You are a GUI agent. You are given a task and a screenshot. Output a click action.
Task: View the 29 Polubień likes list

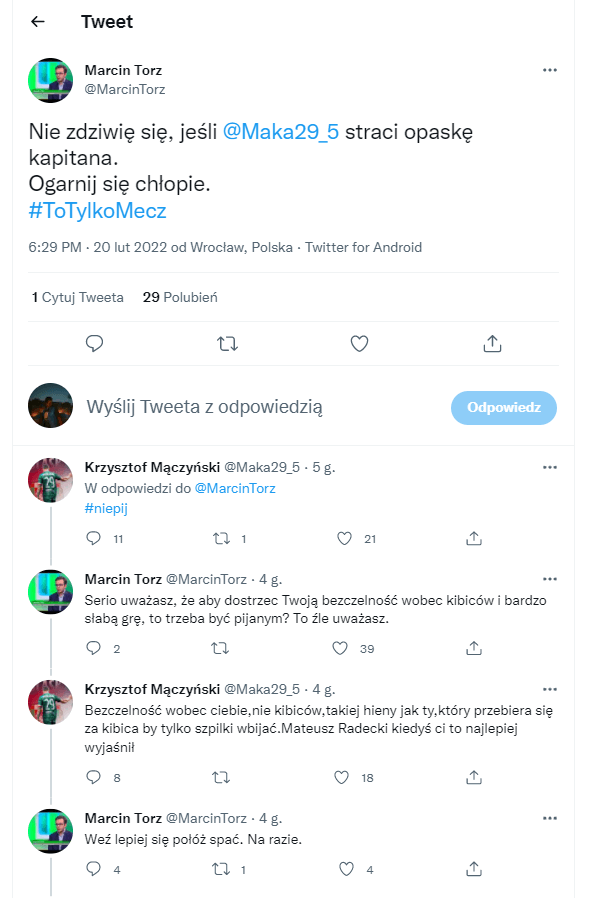click(x=180, y=297)
